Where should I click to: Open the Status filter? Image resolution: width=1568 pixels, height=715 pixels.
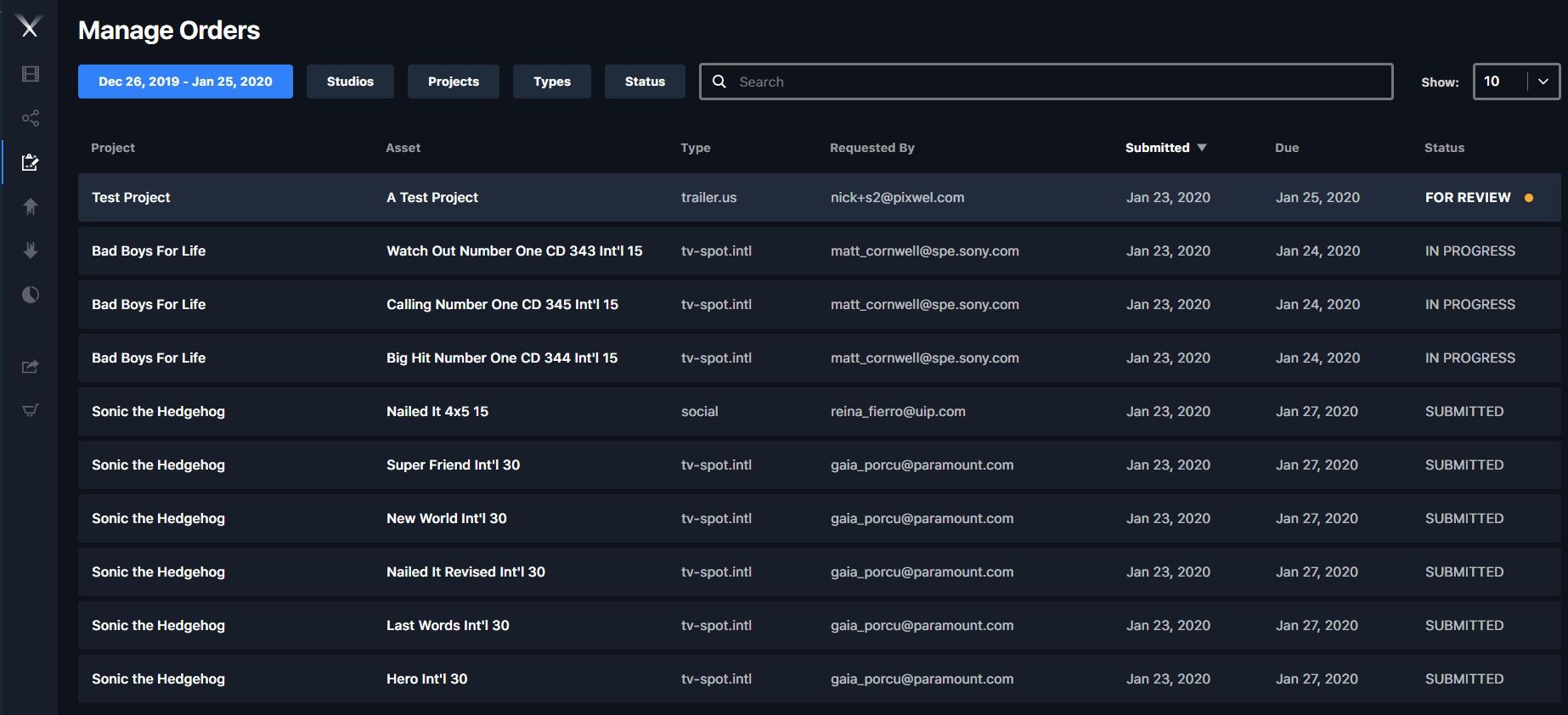[x=645, y=82]
